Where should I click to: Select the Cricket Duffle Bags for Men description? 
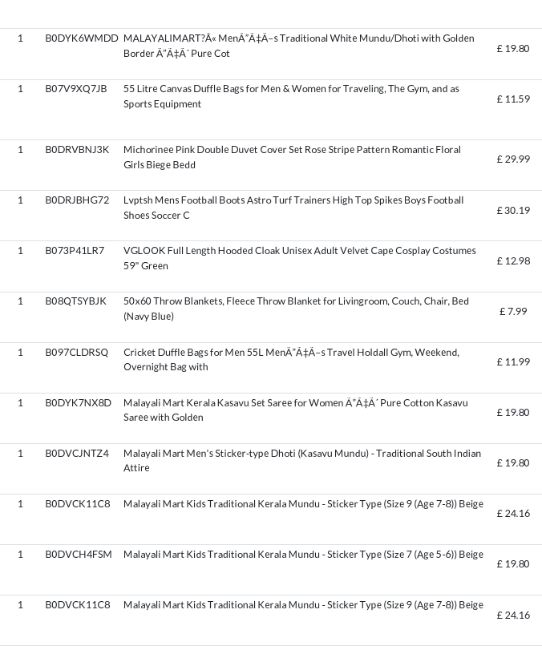[x=291, y=359]
